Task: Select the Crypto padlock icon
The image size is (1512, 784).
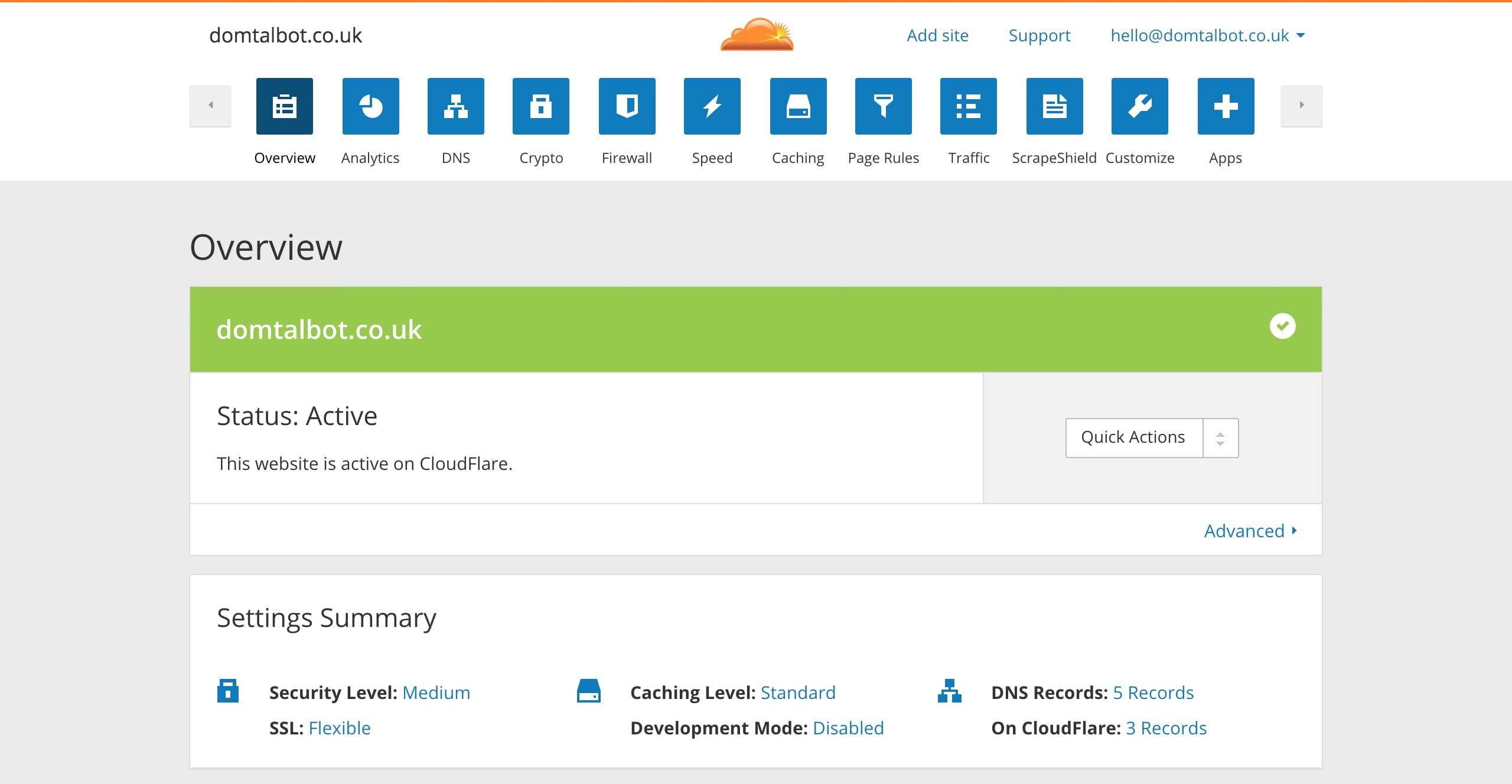Action: [x=540, y=106]
